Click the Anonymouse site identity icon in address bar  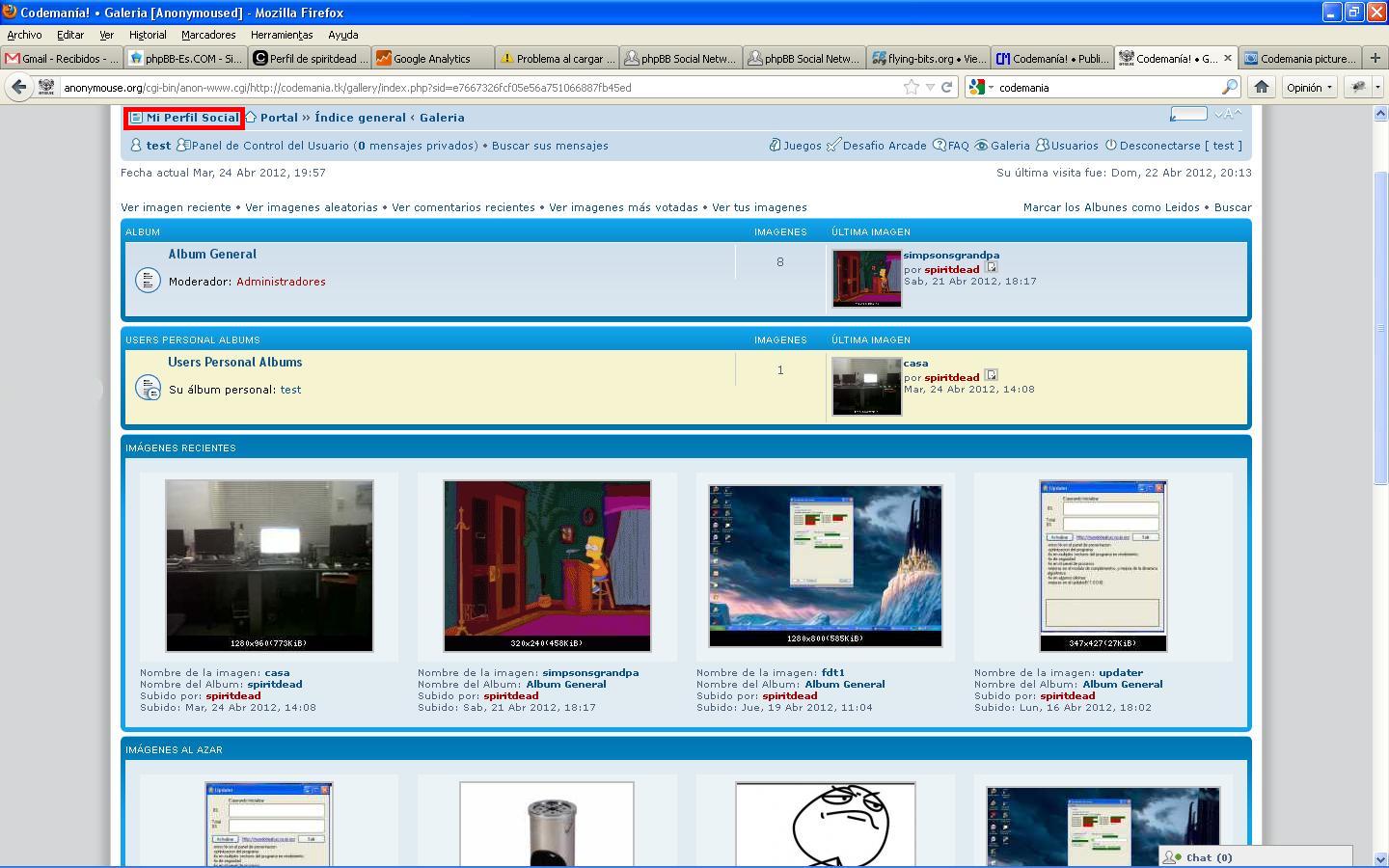(46, 87)
